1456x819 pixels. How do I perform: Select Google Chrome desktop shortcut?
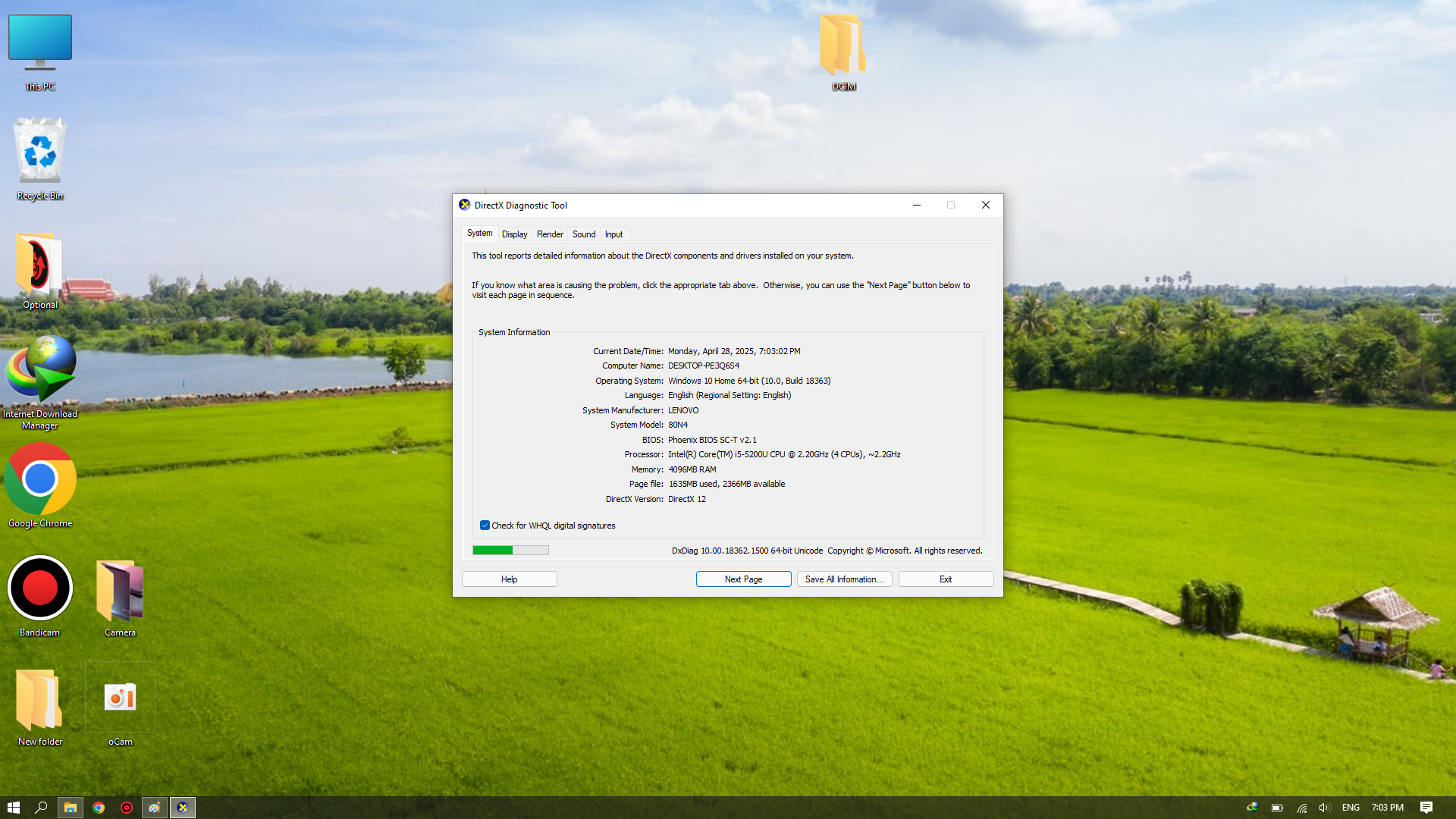40,485
